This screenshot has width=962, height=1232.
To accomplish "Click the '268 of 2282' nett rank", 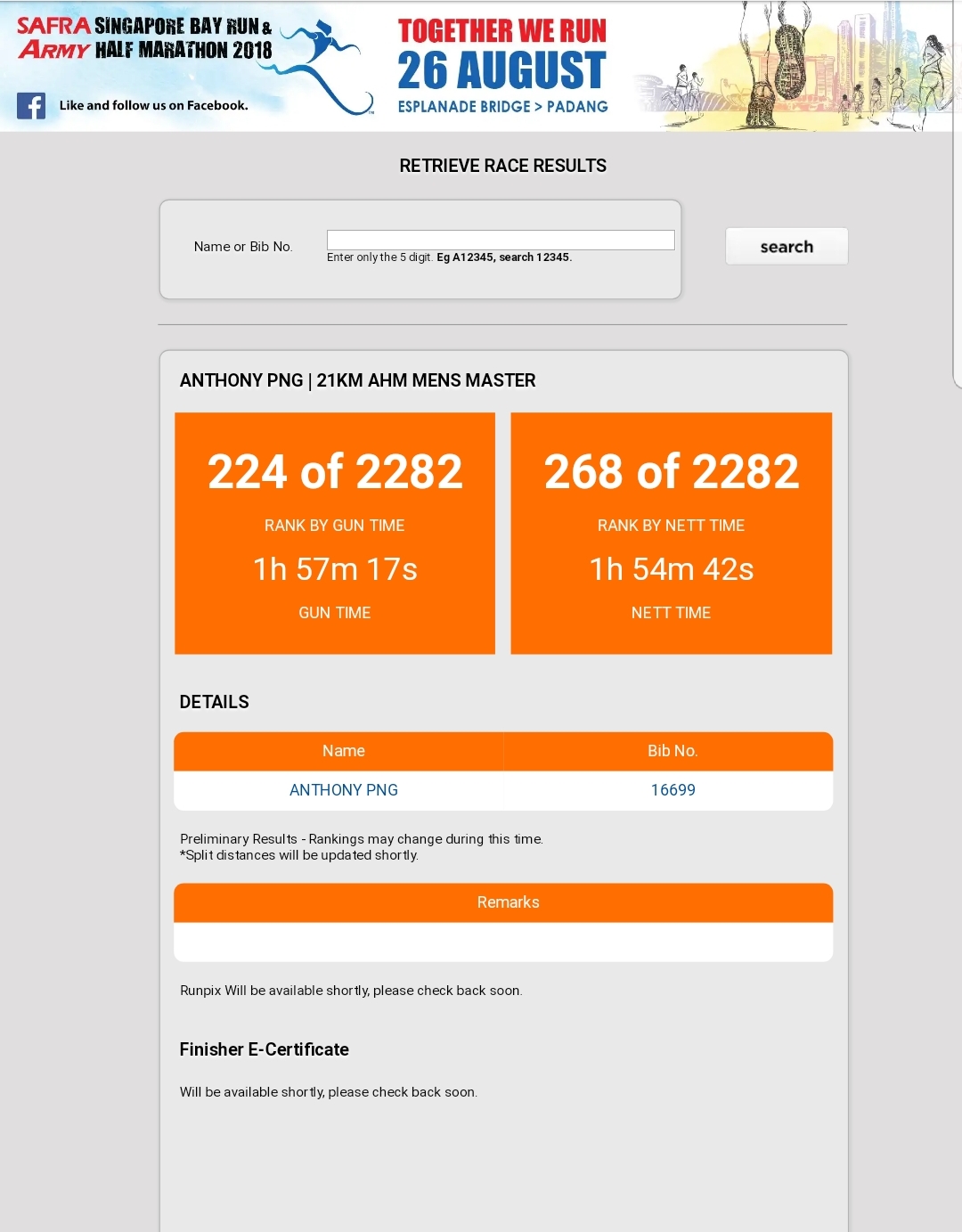I will point(672,471).
